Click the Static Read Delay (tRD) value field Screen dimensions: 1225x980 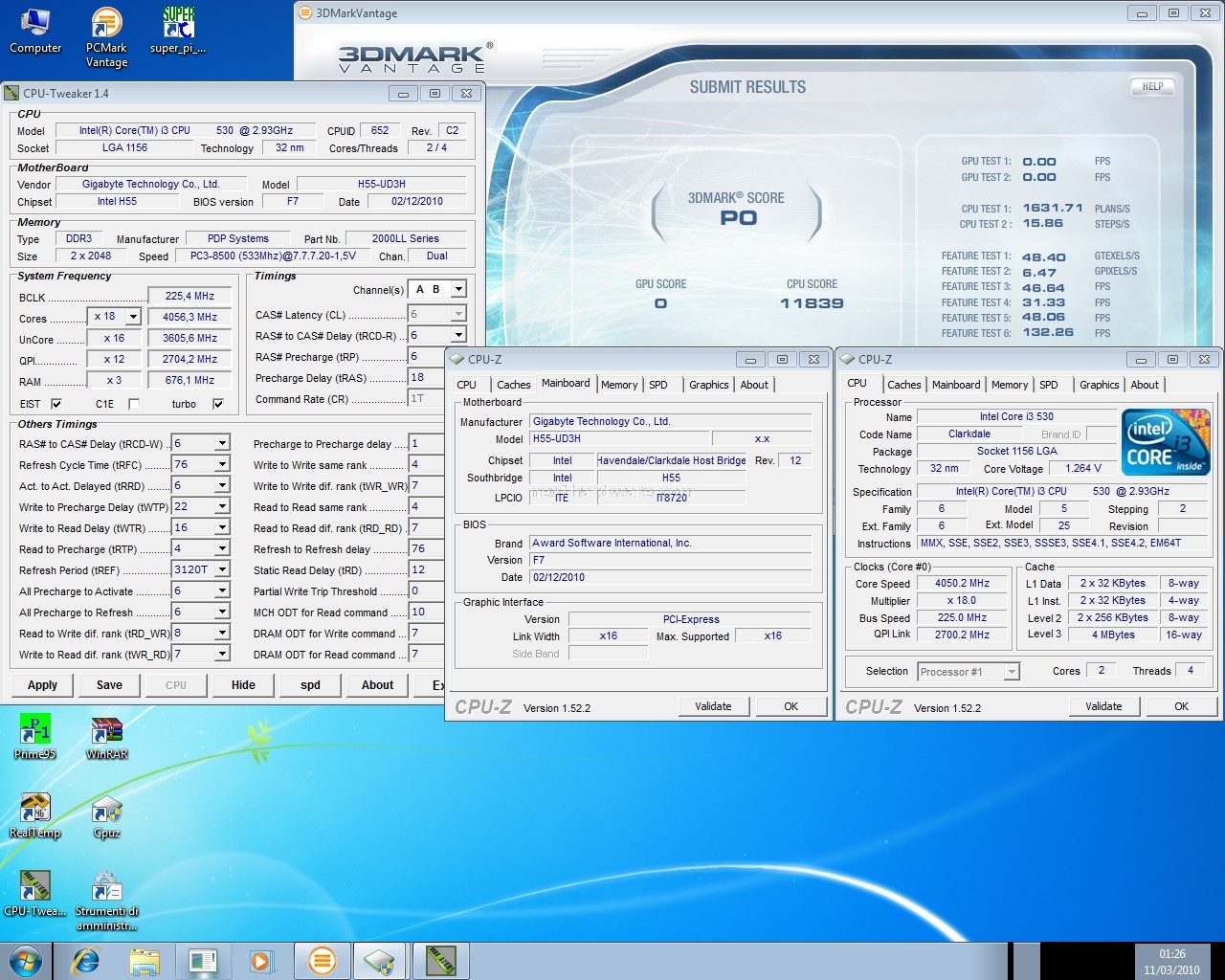point(426,569)
